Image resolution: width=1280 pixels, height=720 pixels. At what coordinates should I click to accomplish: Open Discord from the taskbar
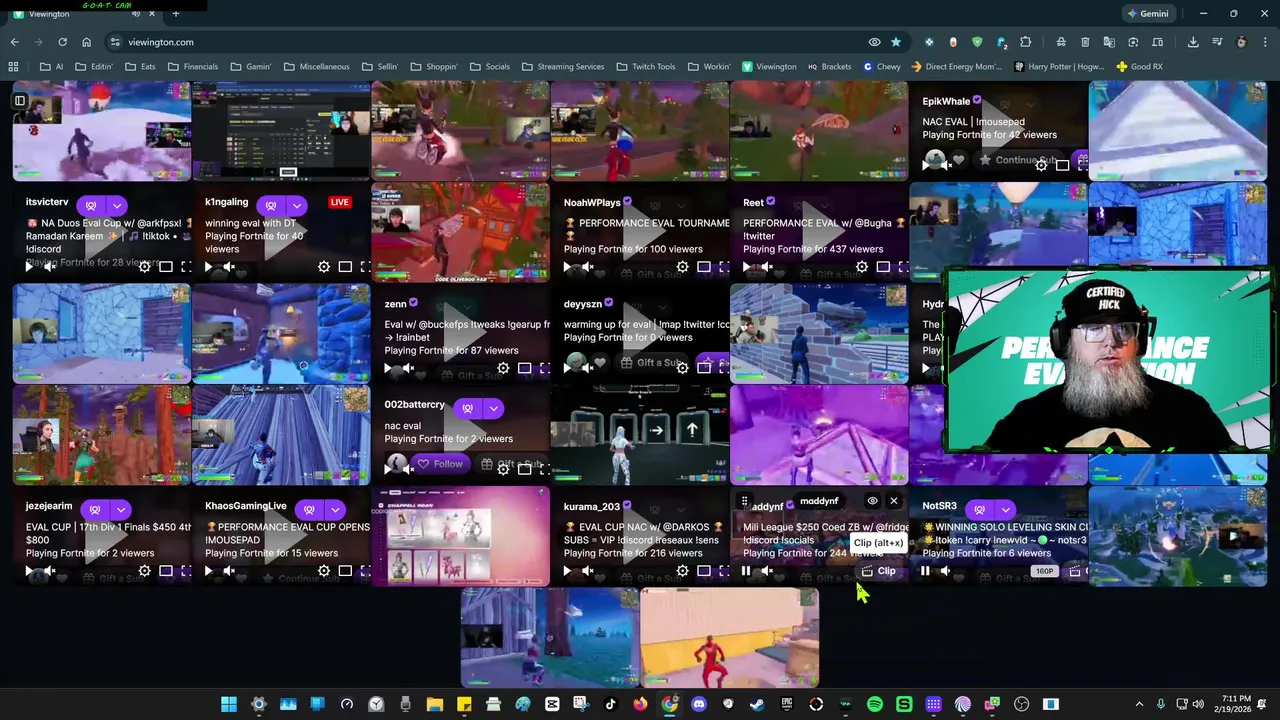pyautogui.click(x=699, y=704)
